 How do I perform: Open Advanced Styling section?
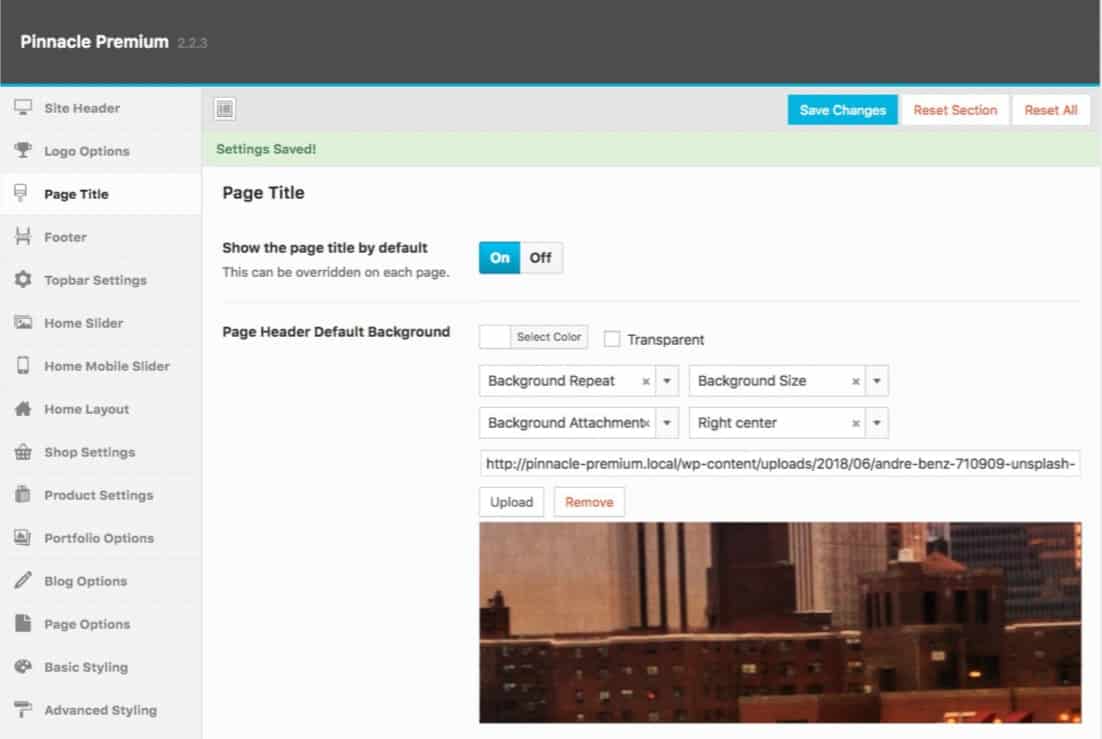point(101,709)
